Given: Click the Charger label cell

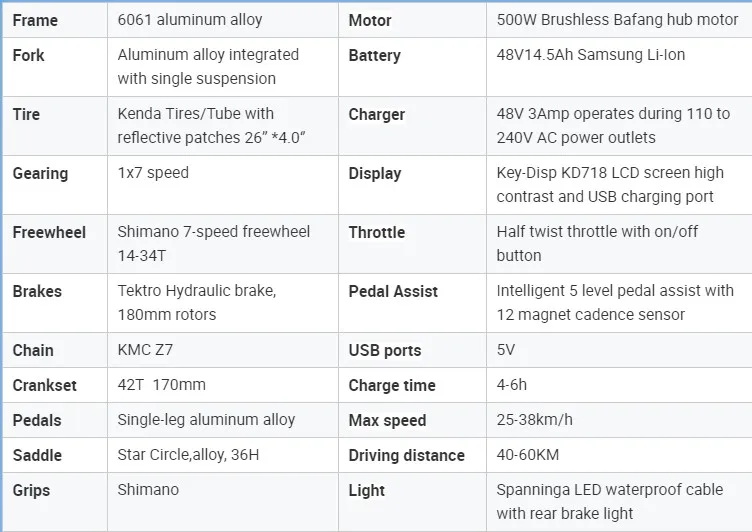Looking at the screenshot, I should [x=376, y=115].
